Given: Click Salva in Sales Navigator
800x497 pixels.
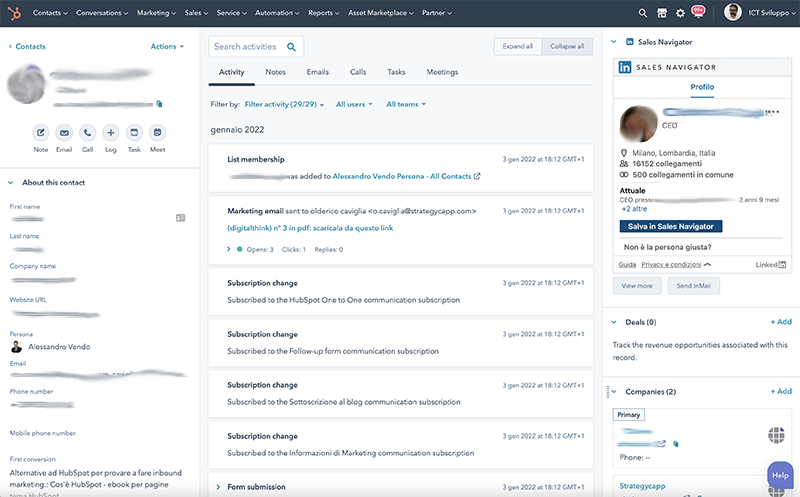Looking at the screenshot, I should [x=670, y=226].
